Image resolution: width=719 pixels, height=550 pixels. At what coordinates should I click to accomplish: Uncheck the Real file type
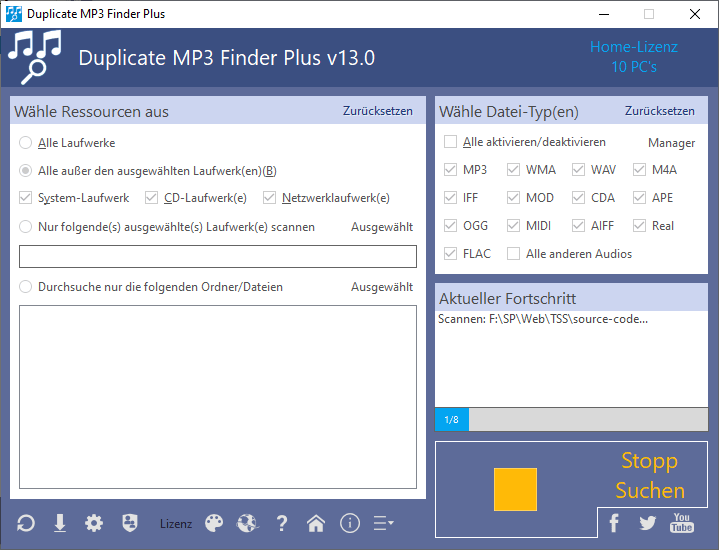coord(639,226)
